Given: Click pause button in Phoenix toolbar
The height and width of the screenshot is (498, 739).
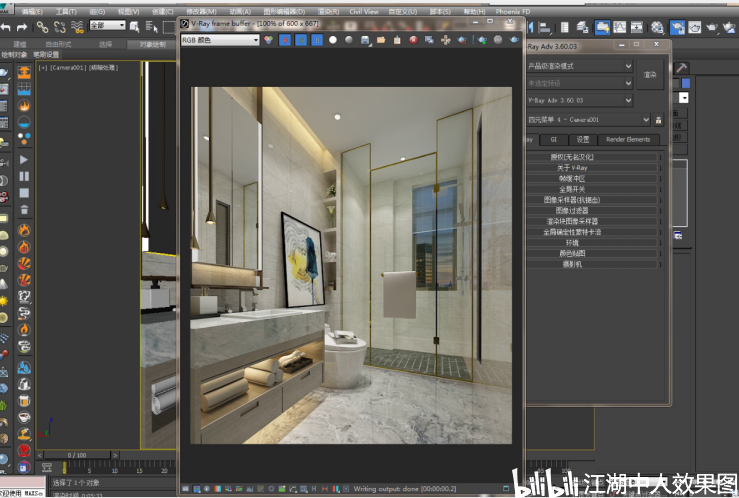Looking at the screenshot, I should [24, 176].
